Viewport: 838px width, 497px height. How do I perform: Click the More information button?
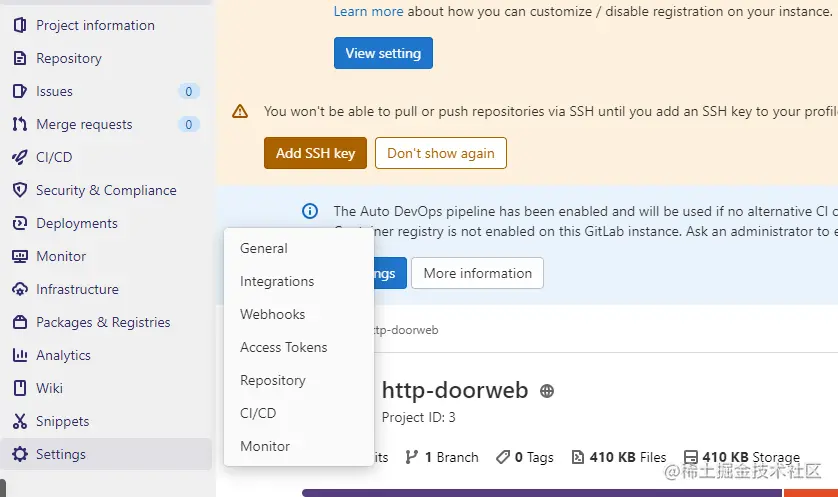tap(477, 273)
